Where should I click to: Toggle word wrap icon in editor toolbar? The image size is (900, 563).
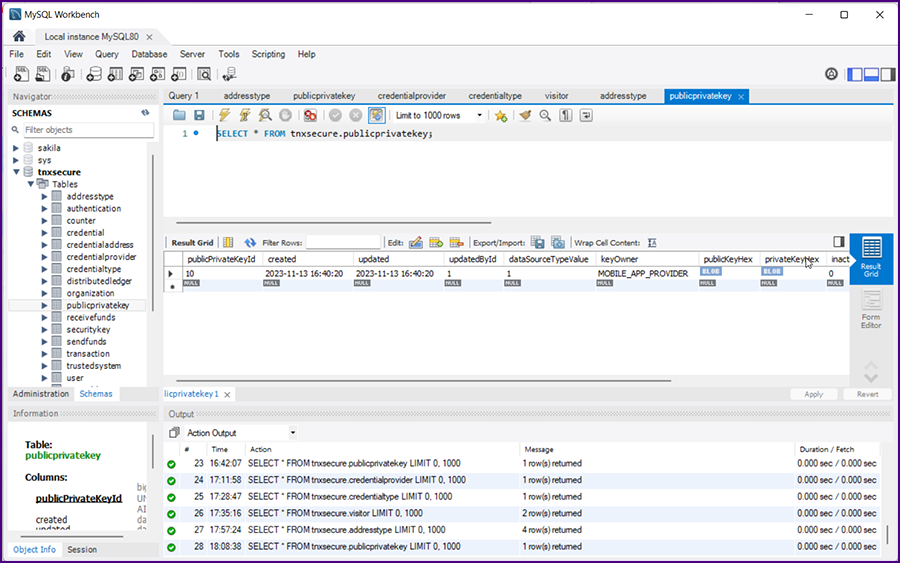pos(586,115)
